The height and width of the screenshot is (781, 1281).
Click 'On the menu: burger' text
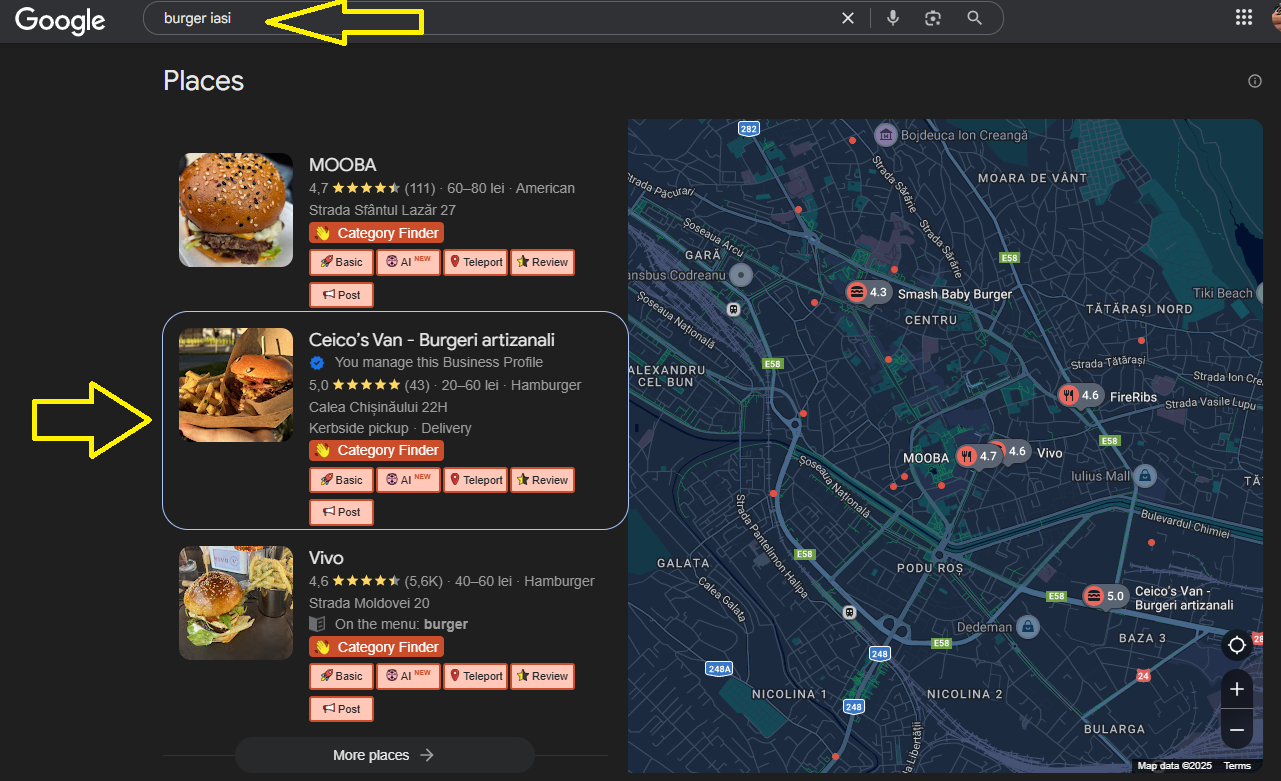401,624
